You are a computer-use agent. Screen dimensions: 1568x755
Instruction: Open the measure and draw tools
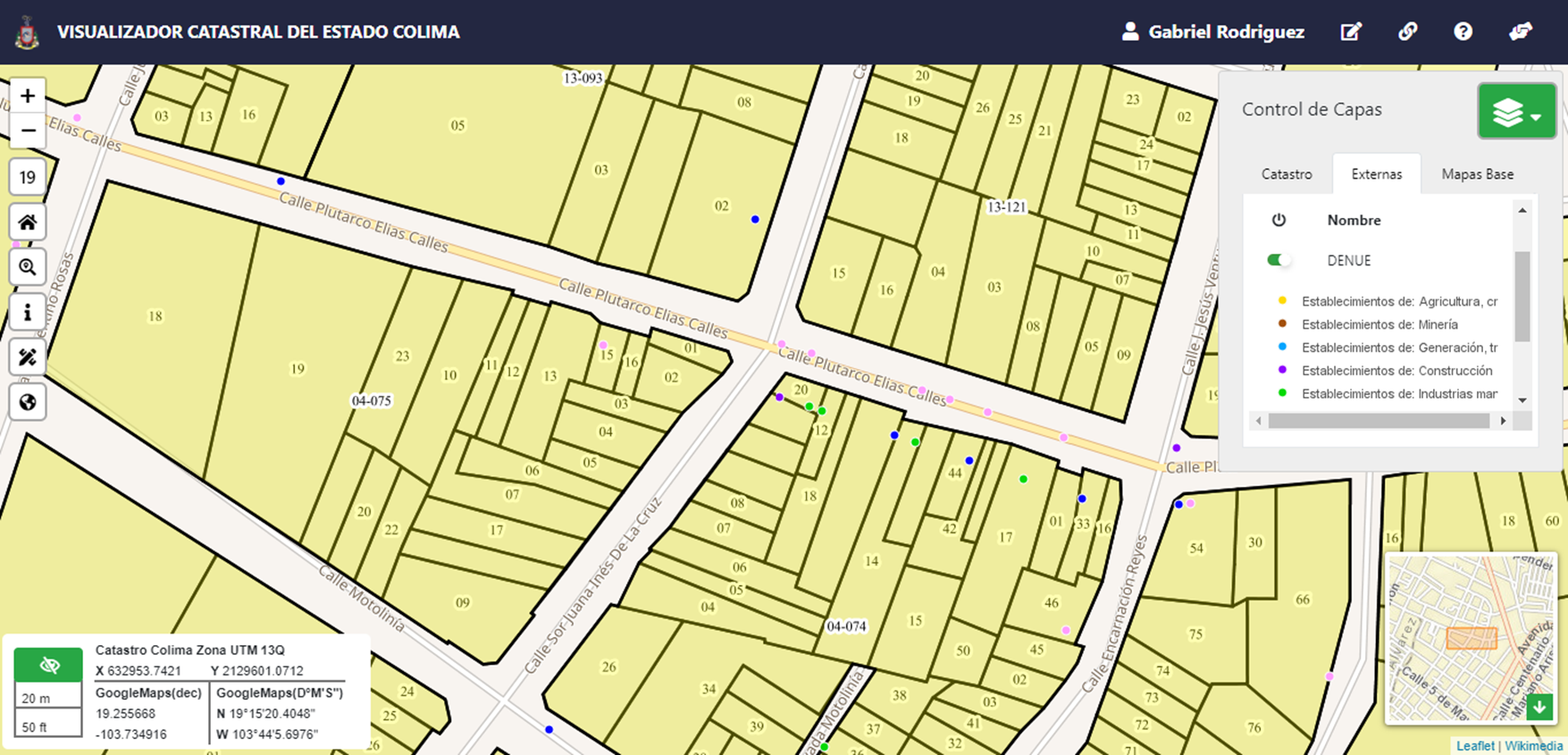[x=28, y=357]
